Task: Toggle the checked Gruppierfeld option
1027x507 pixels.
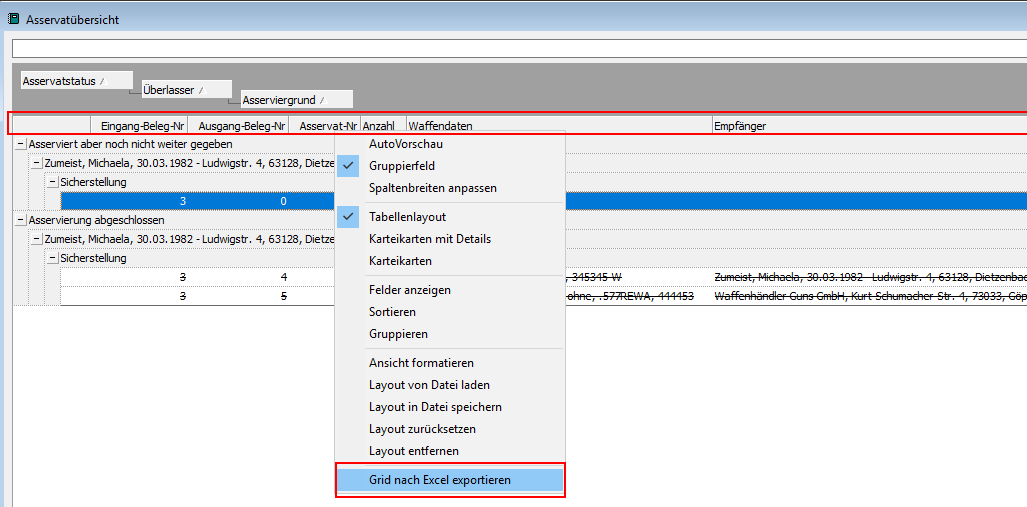Action: 402,166
